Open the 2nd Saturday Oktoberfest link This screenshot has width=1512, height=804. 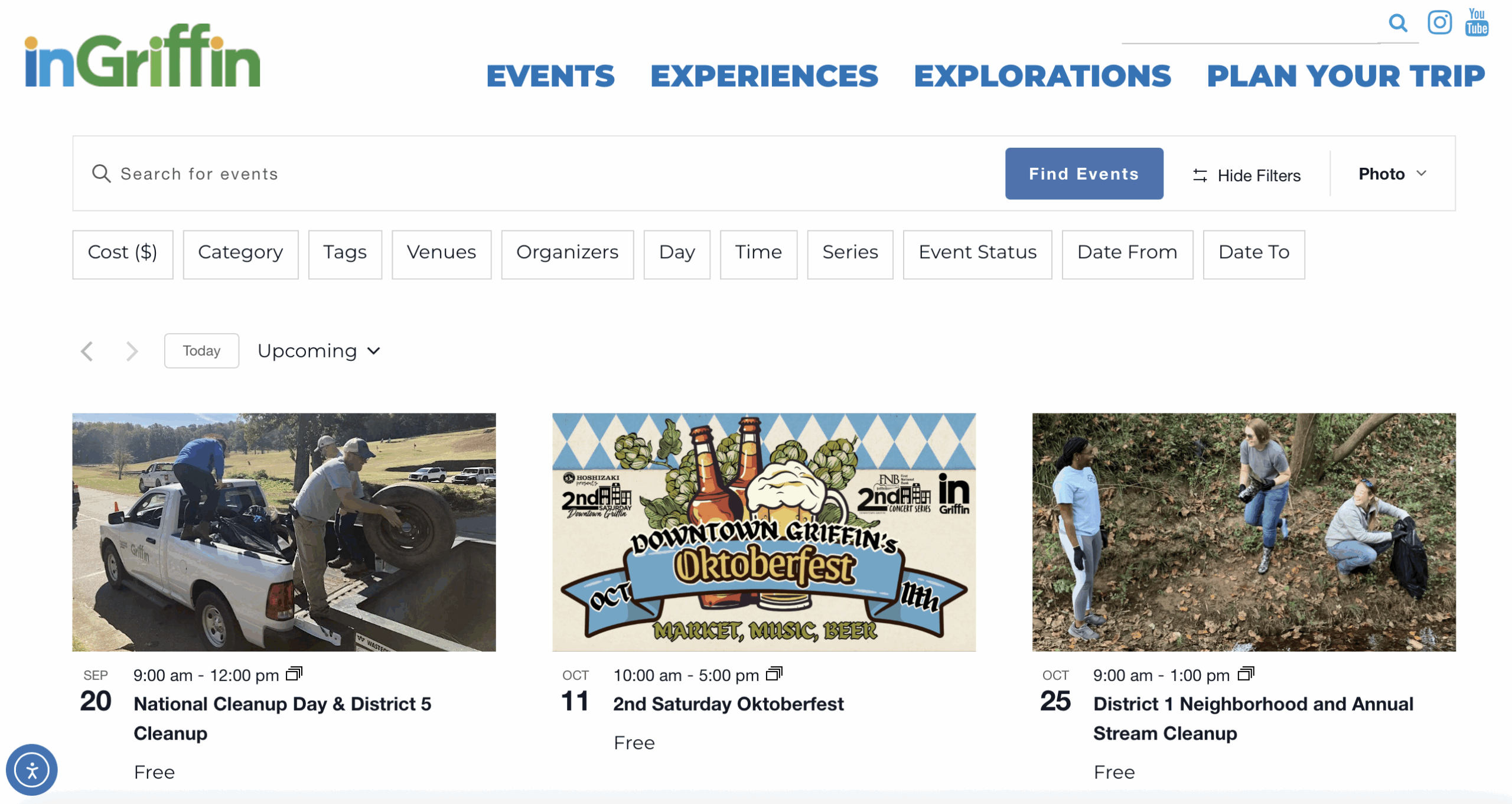click(728, 704)
